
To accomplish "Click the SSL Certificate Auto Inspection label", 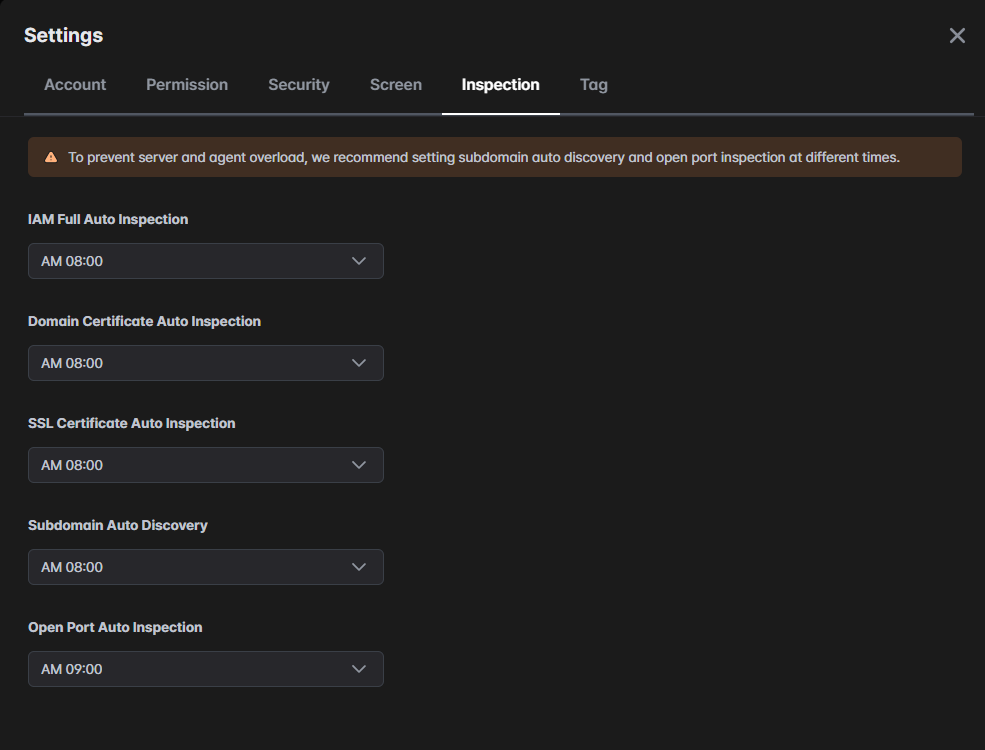I will 132,423.
